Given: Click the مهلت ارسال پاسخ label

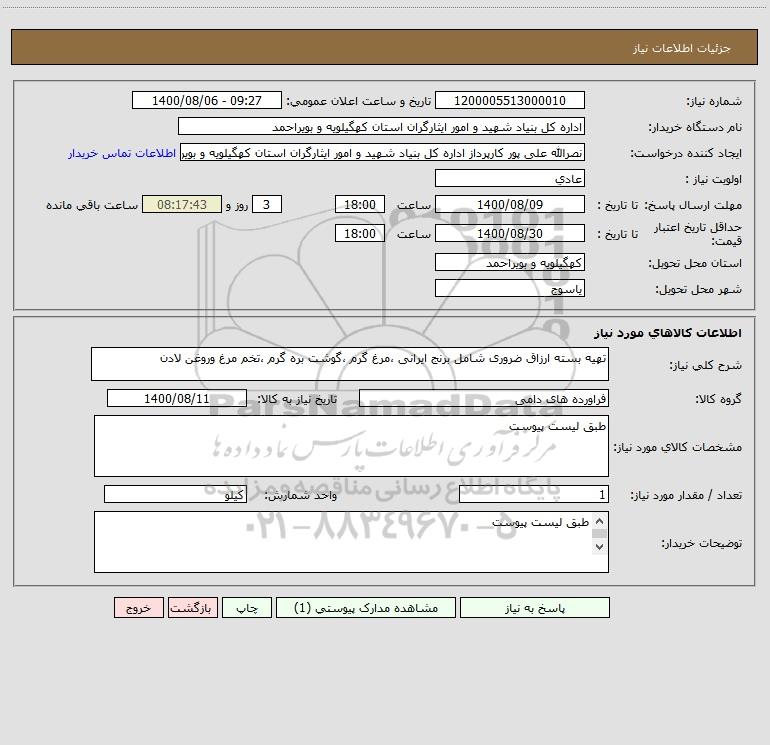Looking at the screenshot, I should 693,205.
